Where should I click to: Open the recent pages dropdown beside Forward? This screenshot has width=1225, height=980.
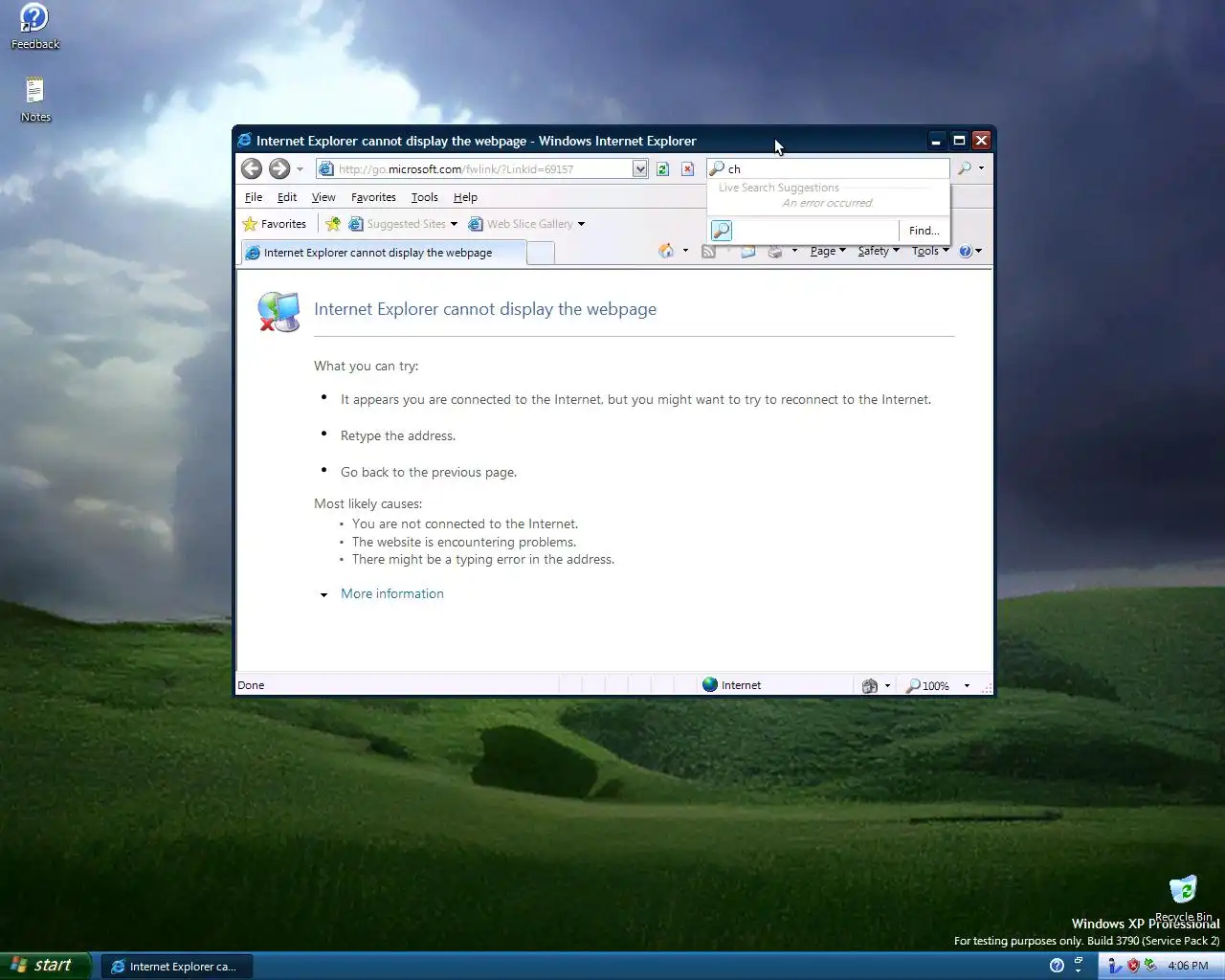click(x=300, y=169)
